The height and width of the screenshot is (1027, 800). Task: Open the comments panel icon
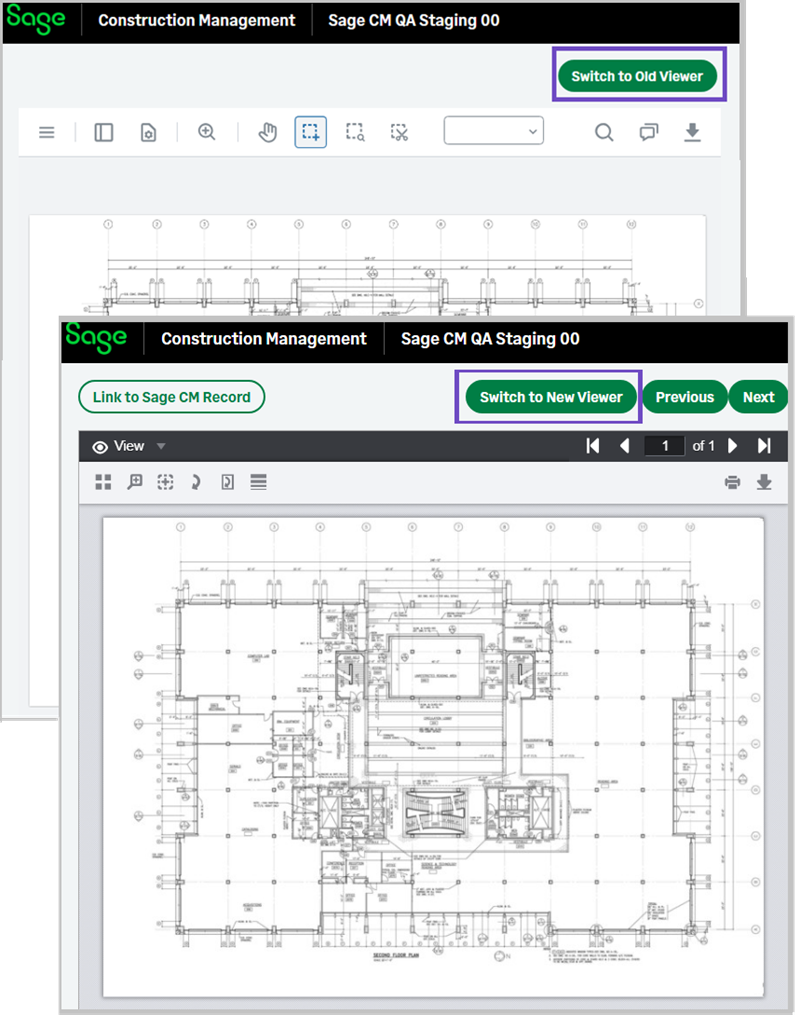(649, 133)
